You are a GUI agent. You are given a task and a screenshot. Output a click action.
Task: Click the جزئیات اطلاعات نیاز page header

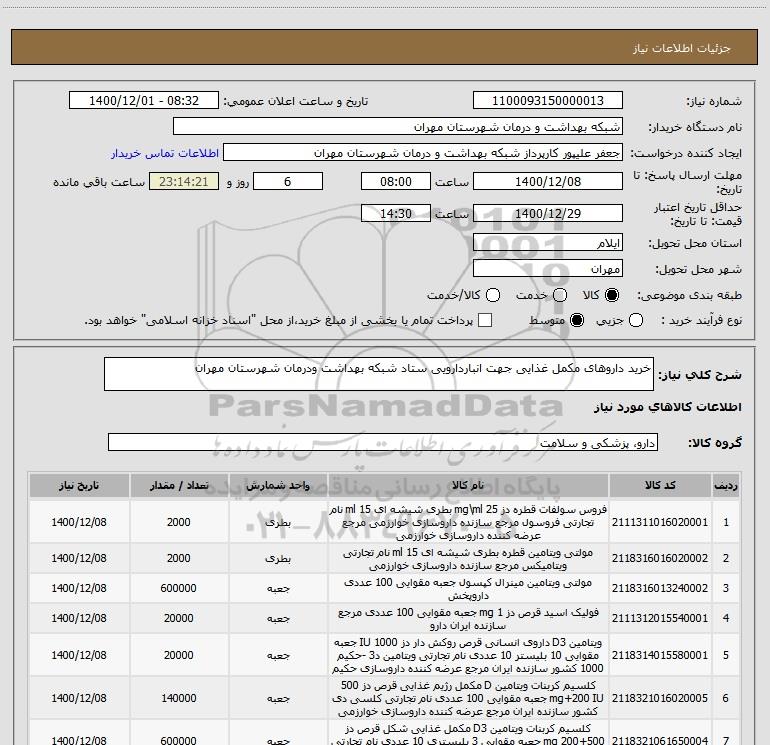(x=682, y=48)
